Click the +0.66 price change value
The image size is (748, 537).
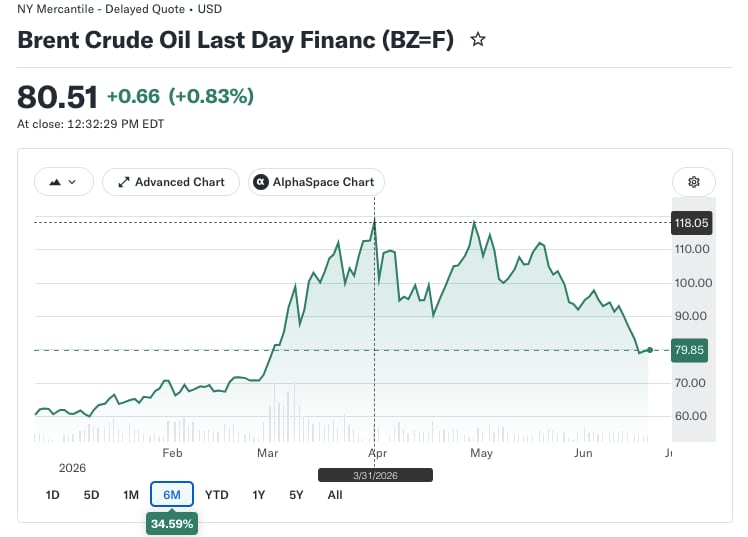coord(134,96)
